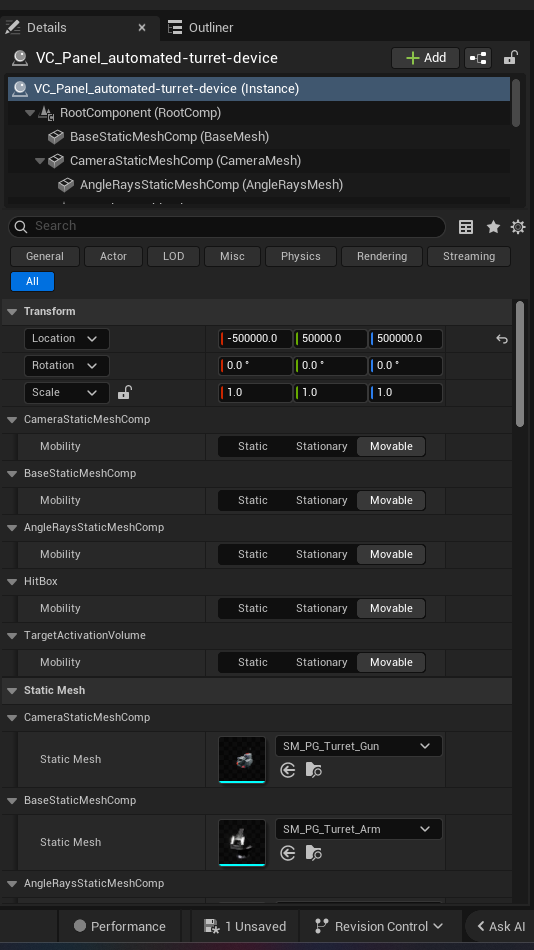The height and width of the screenshot is (950, 534).
Task: Filter by General category
Action: [45, 256]
